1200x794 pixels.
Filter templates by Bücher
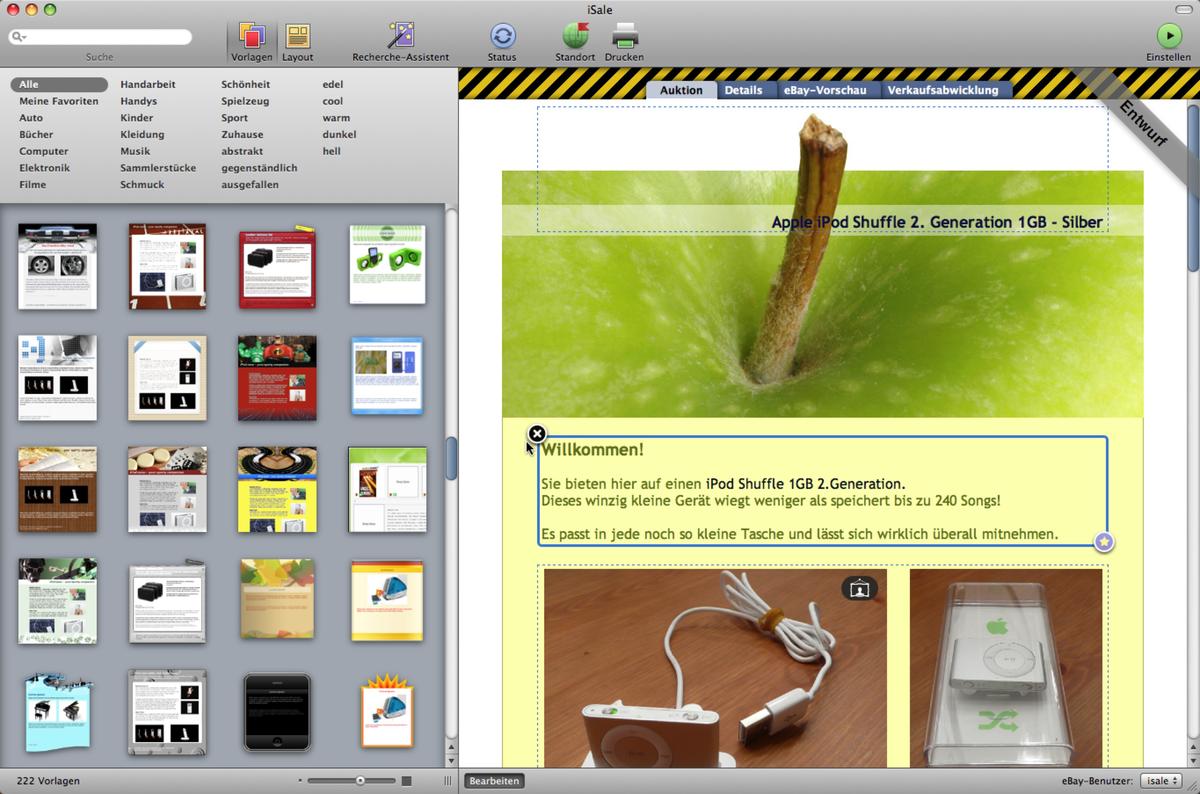36,134
